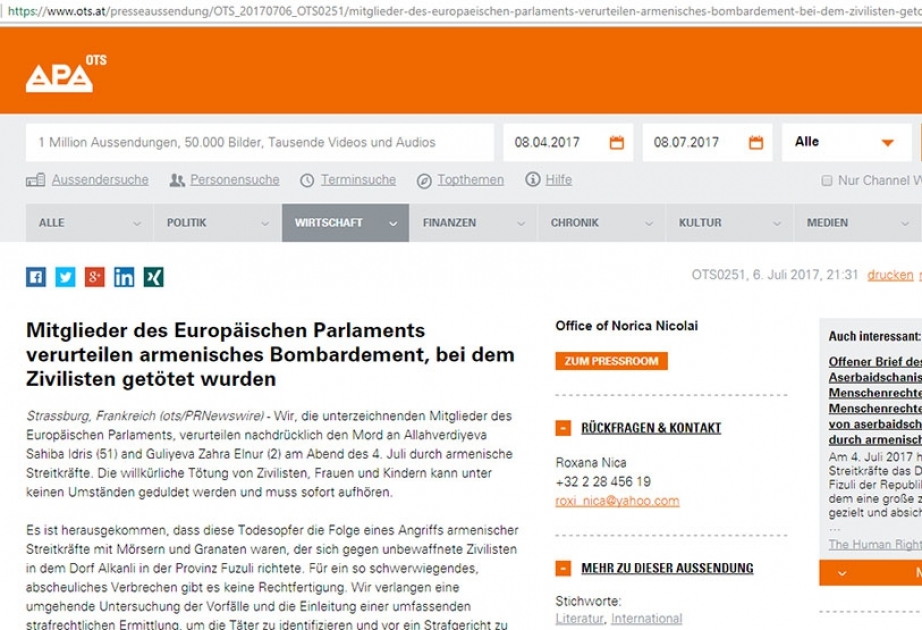Open the Topthemen link
922x630 pixels.
click(x=470, y=180)
